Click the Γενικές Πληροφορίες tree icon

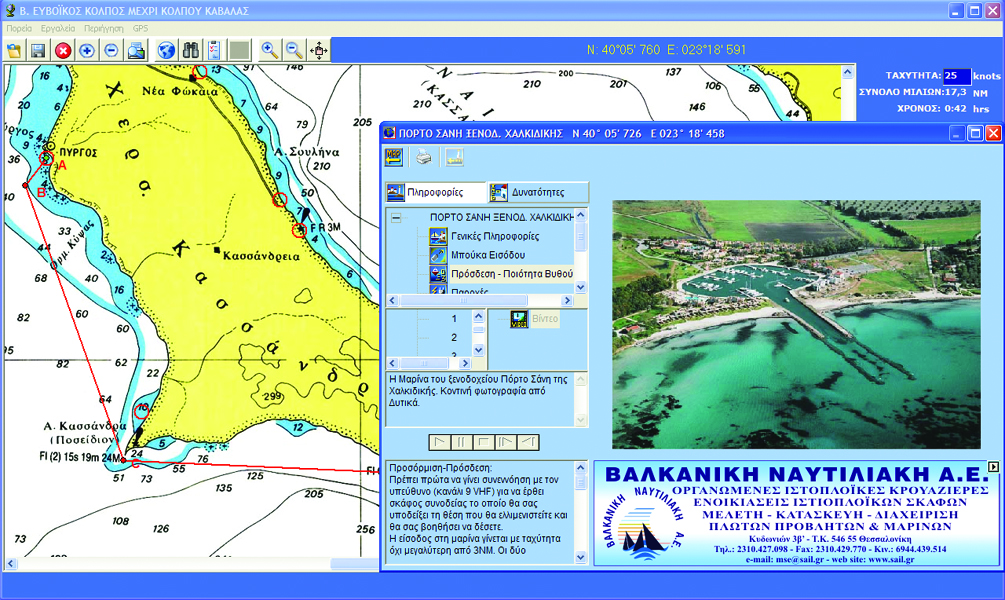click(438, 237)
